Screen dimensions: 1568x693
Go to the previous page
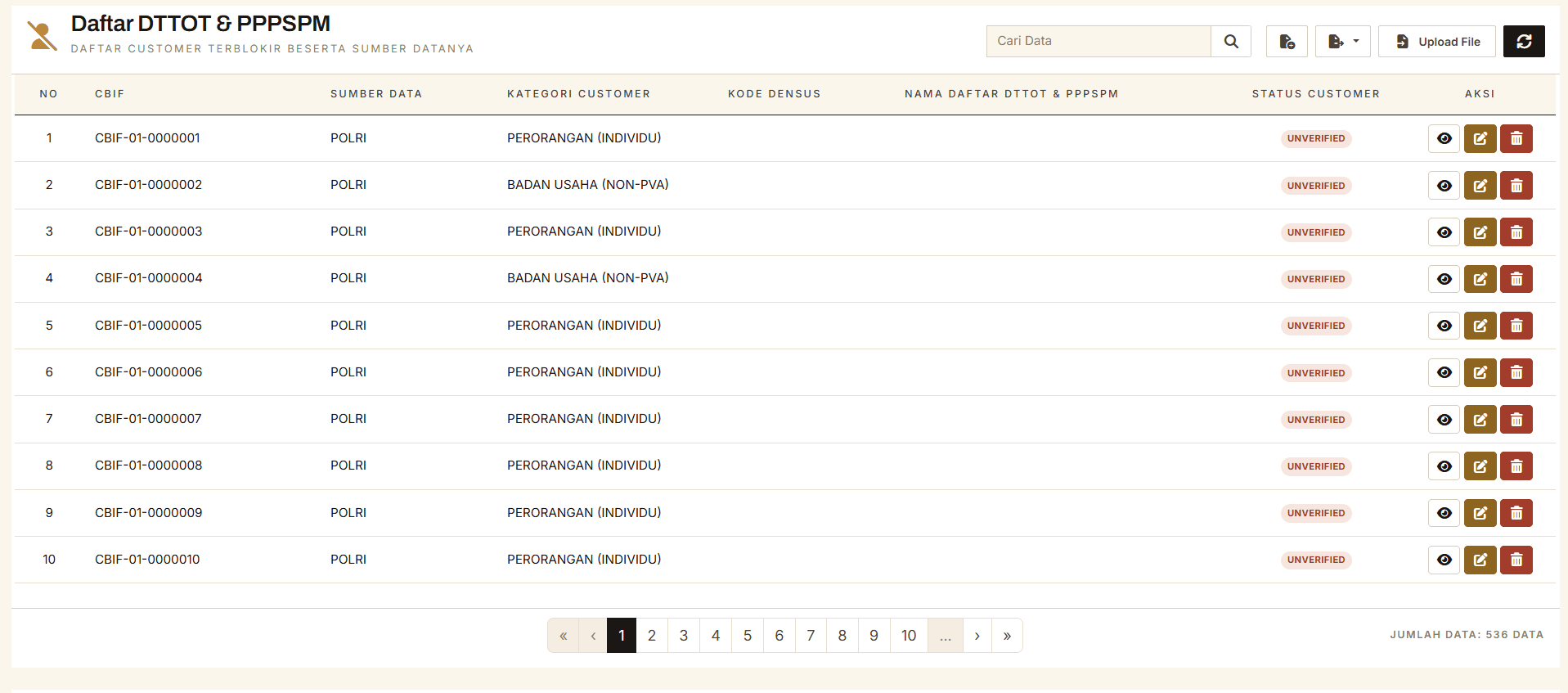(593, 636)
